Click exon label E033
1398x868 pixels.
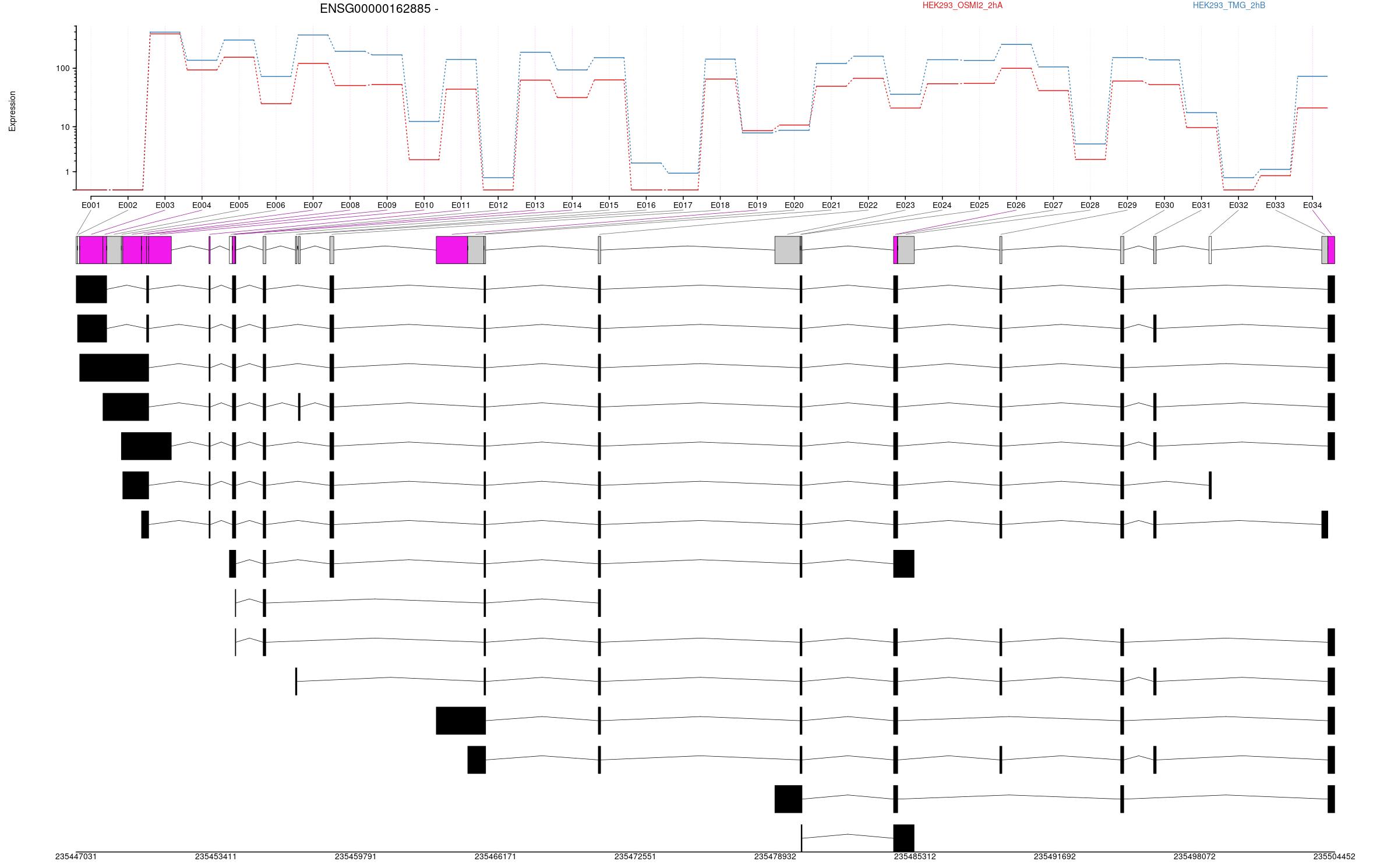pos(1275,205)
